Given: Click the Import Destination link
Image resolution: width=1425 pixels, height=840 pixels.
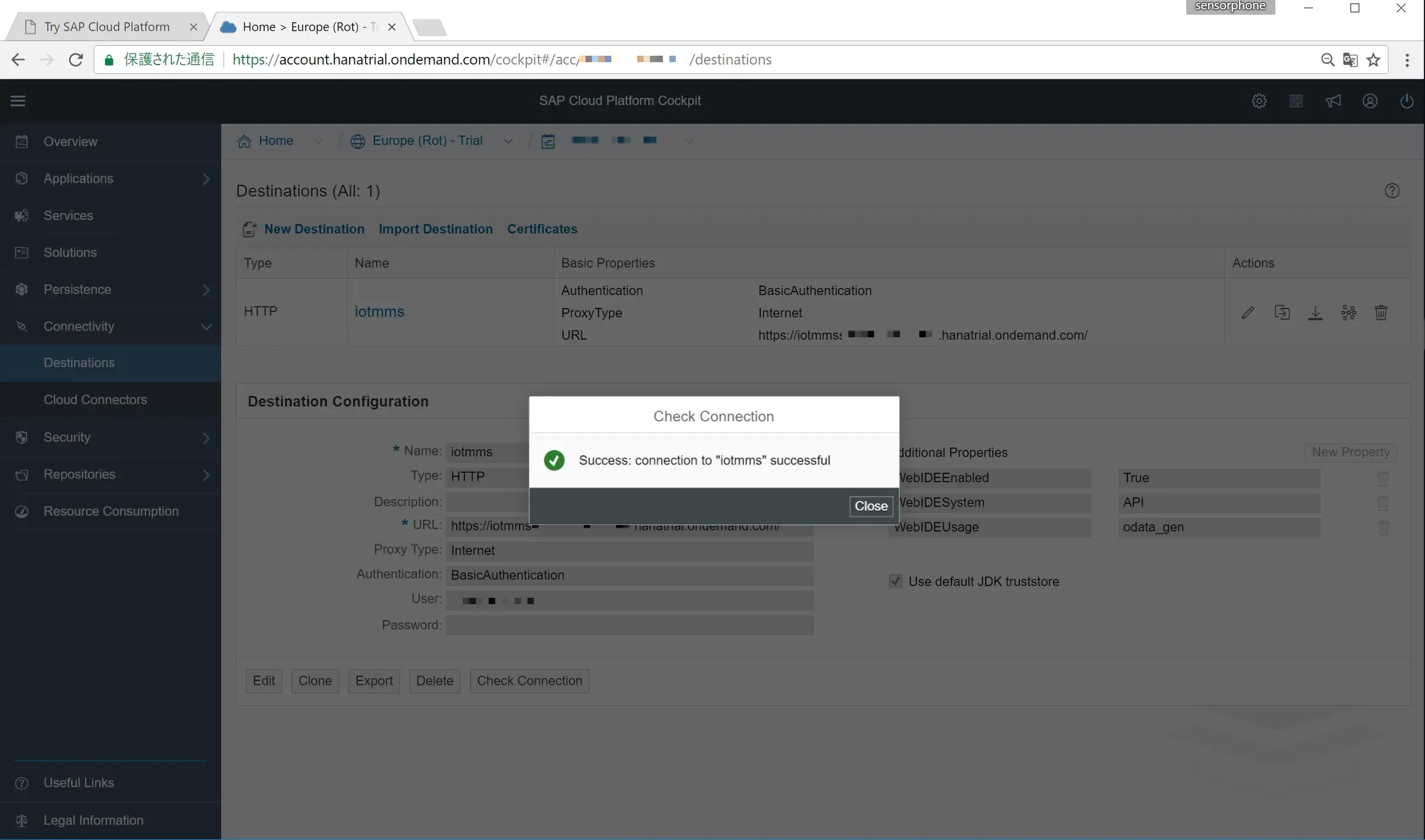Looking at the screenshot, I should pyautogui.click(x=435, y=229).
